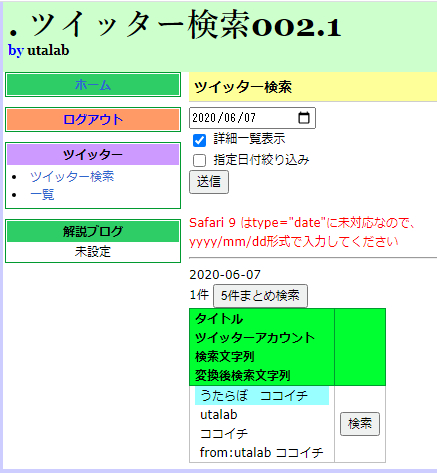Click the 2020-06-07 result date text

tap(225, 275)
